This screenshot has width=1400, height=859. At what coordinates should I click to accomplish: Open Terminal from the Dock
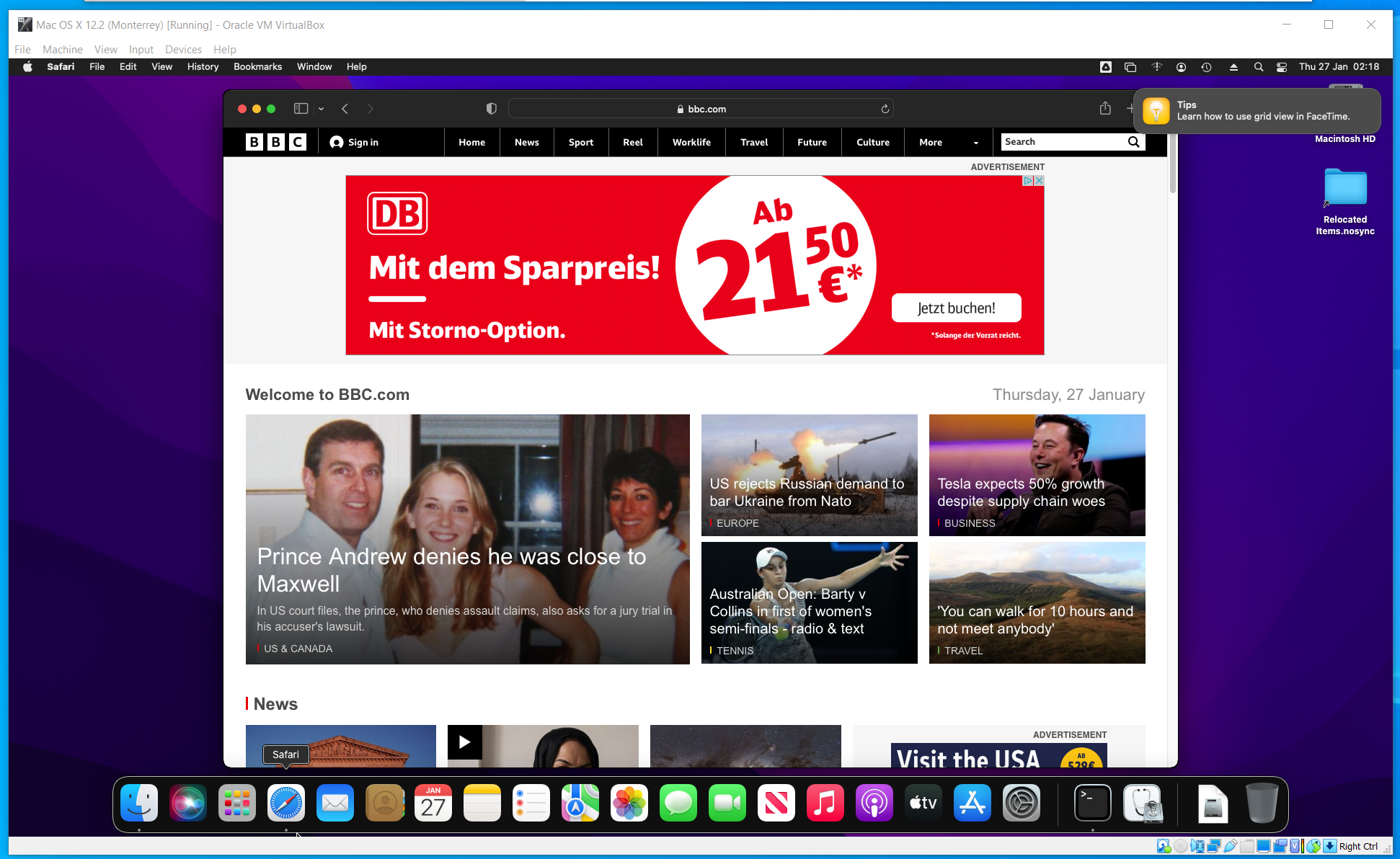pos(1093,803)
